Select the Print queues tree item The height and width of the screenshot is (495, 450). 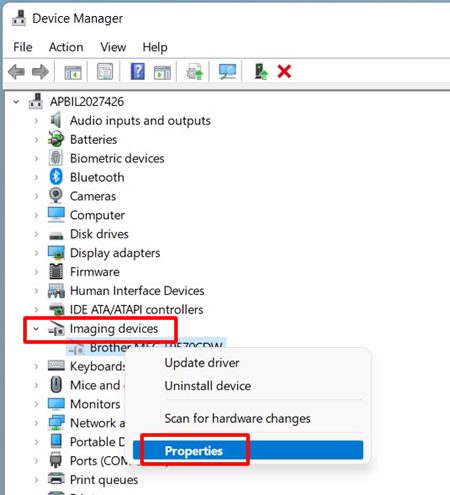click(104, 480)
